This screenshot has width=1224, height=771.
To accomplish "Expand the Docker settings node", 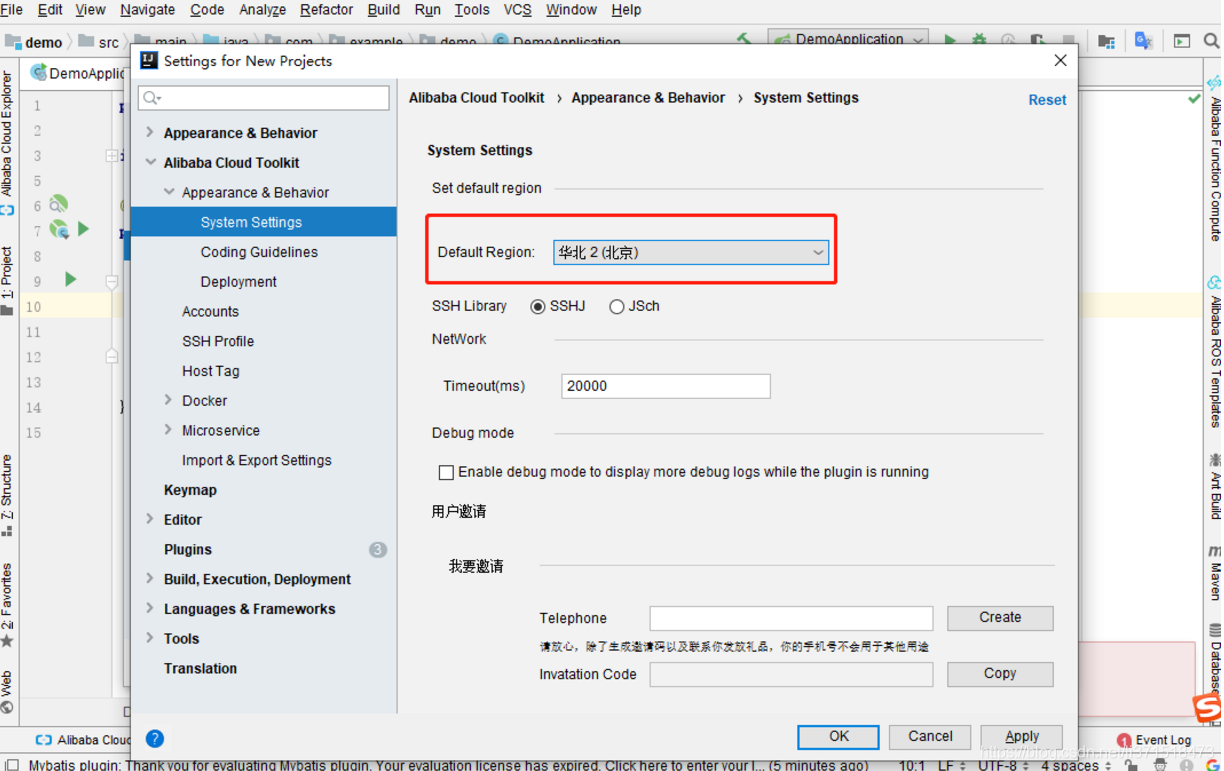I will 168,400.
